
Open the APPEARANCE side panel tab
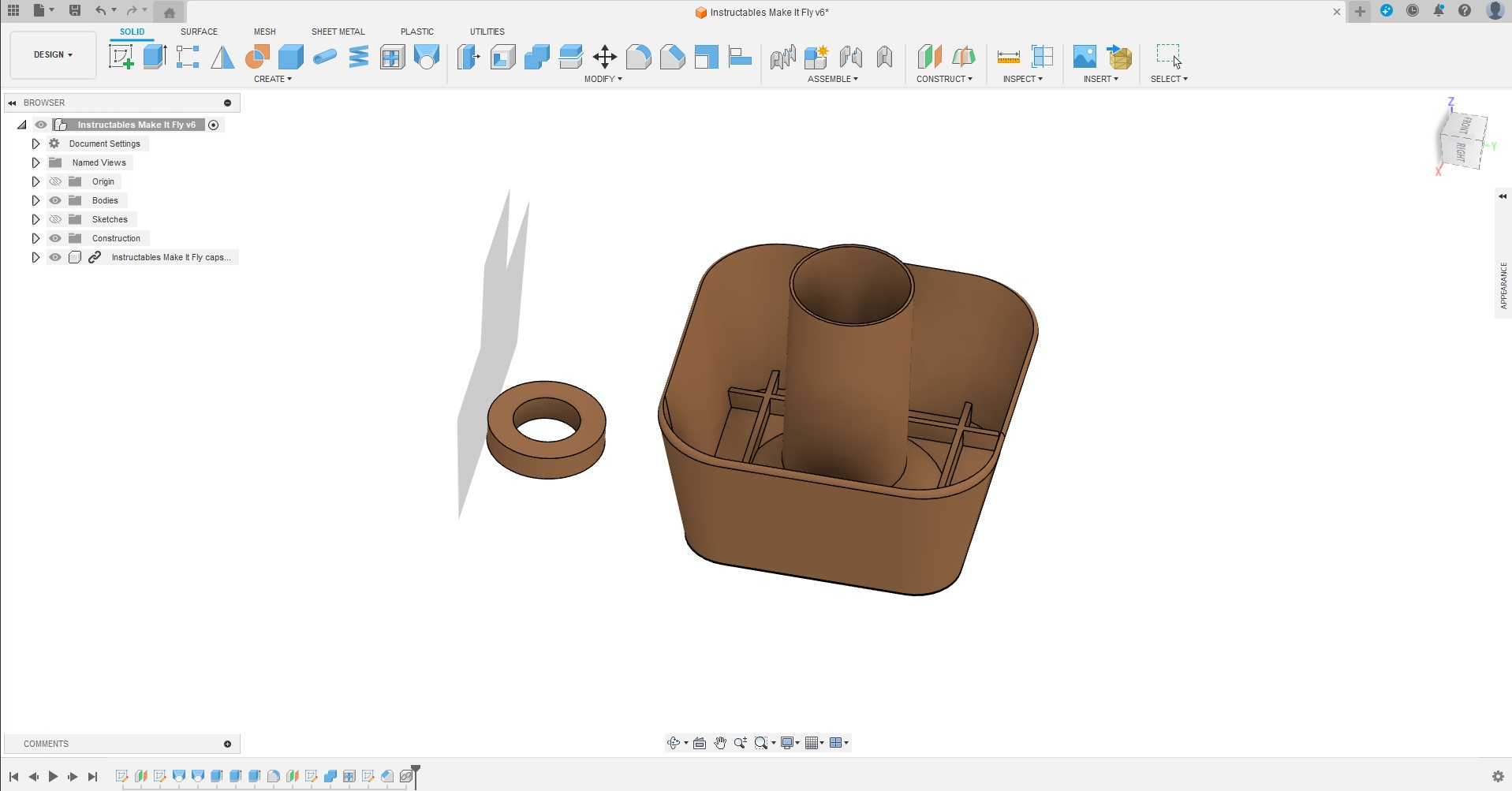pos(1503,285)
